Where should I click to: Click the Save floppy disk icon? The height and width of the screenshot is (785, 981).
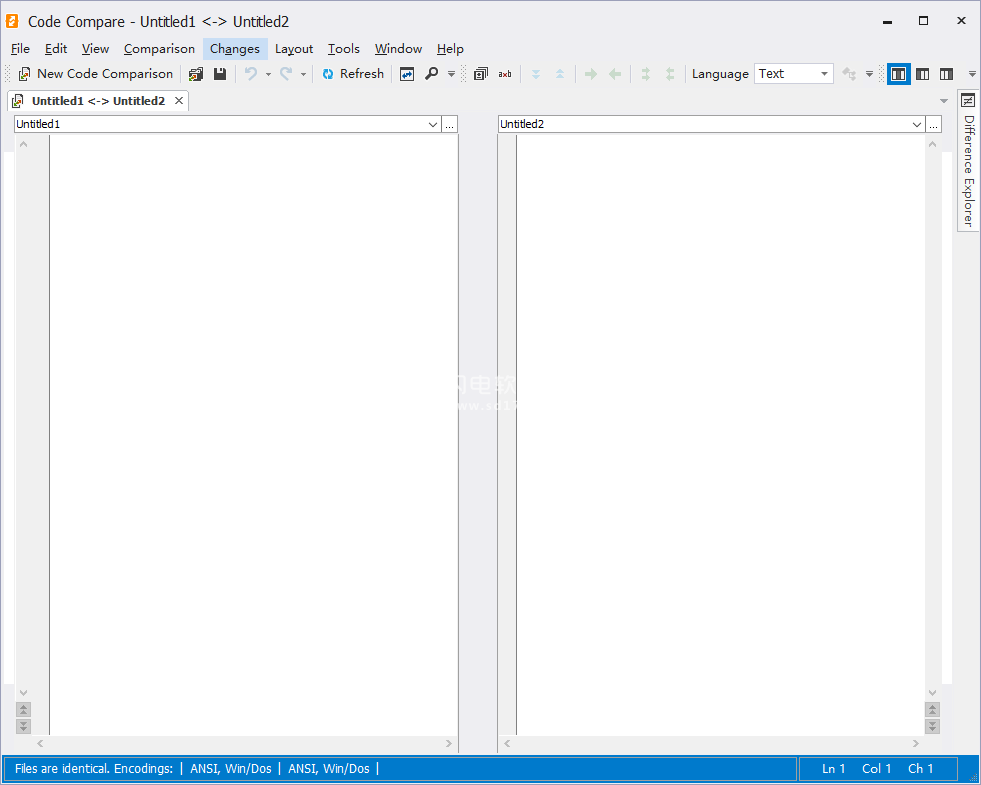[x=220, y=74]
